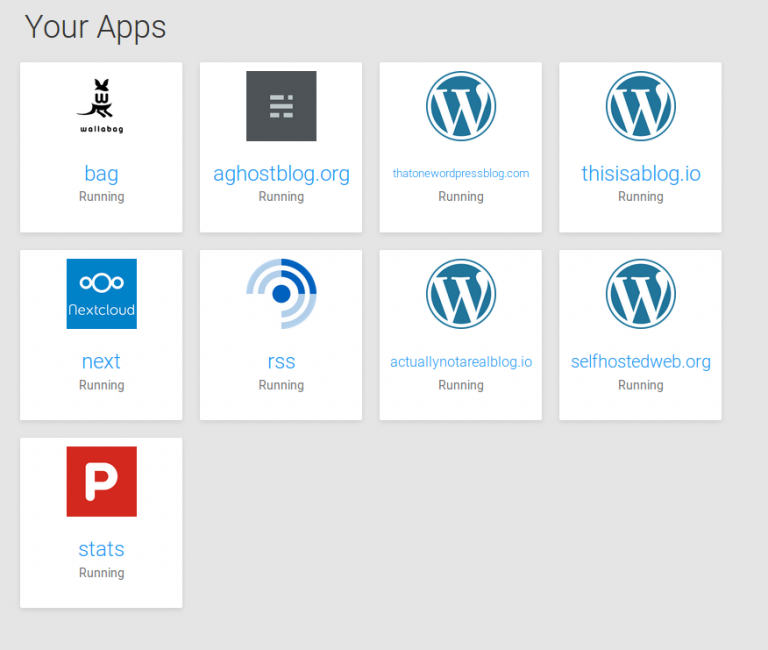The height and width of the screenshot is (650, 768).
Task: Visit the thisisablog.io link
Action: pyautogui.click(x=641, y=174)
